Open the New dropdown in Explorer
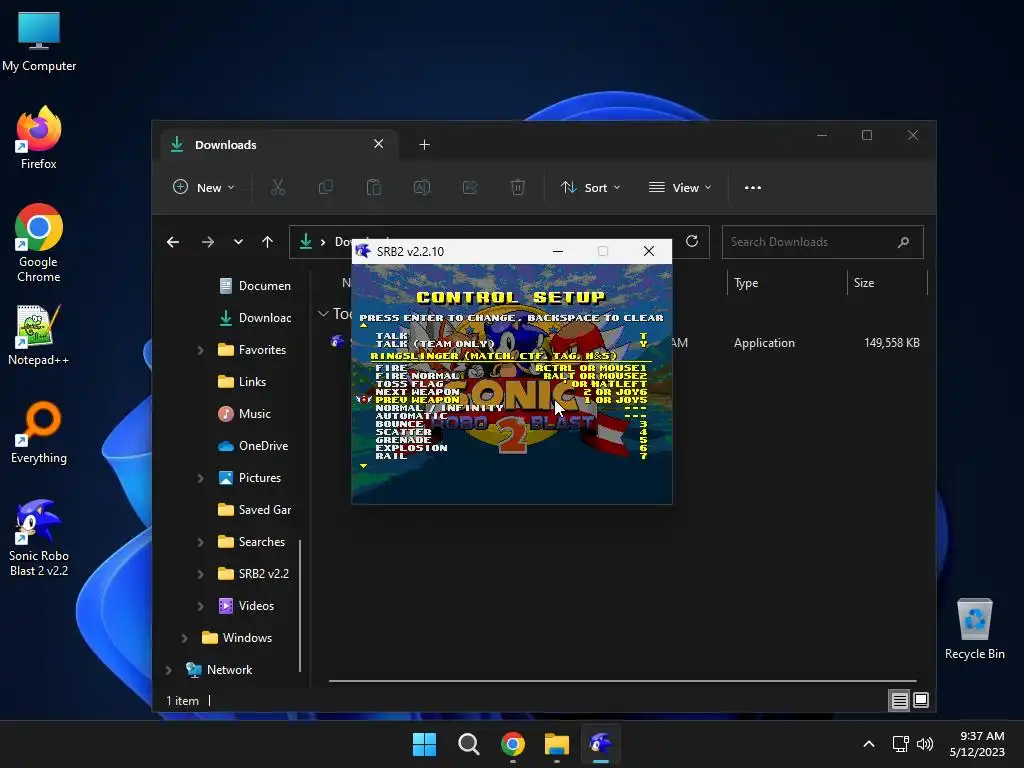 tap(203, 187)
